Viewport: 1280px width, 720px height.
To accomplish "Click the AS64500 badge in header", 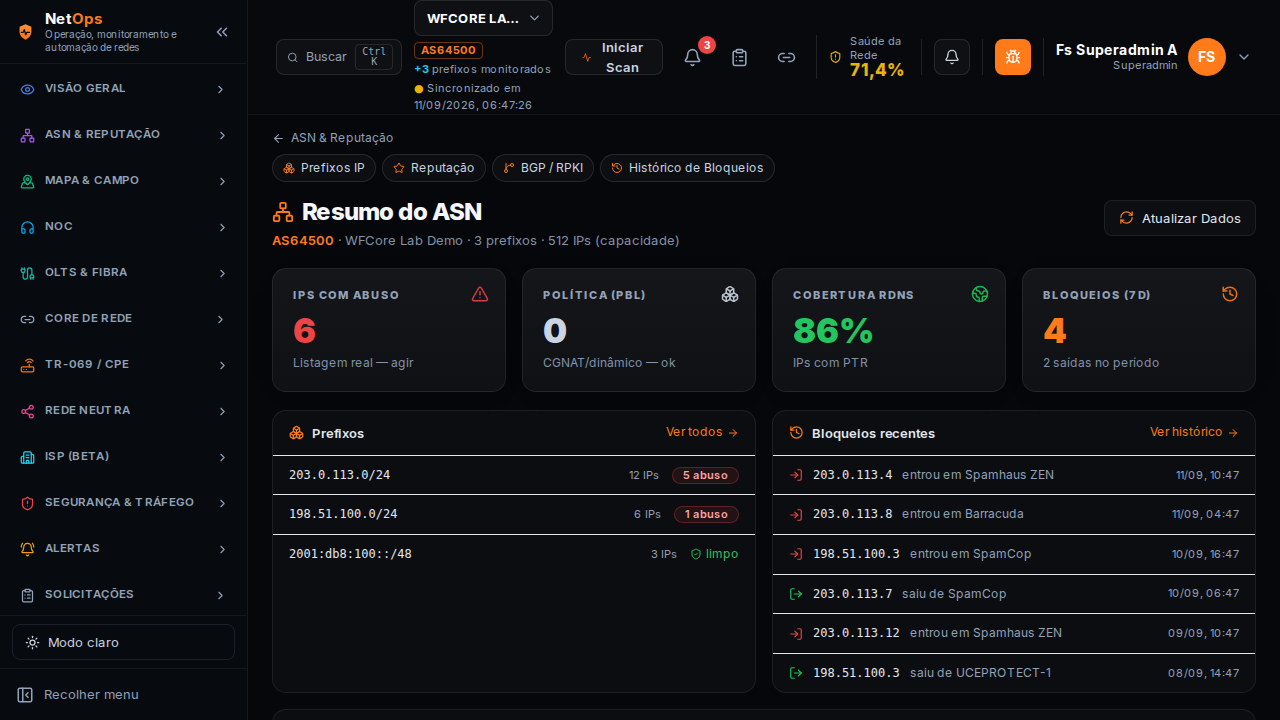I will pos(449,50).
